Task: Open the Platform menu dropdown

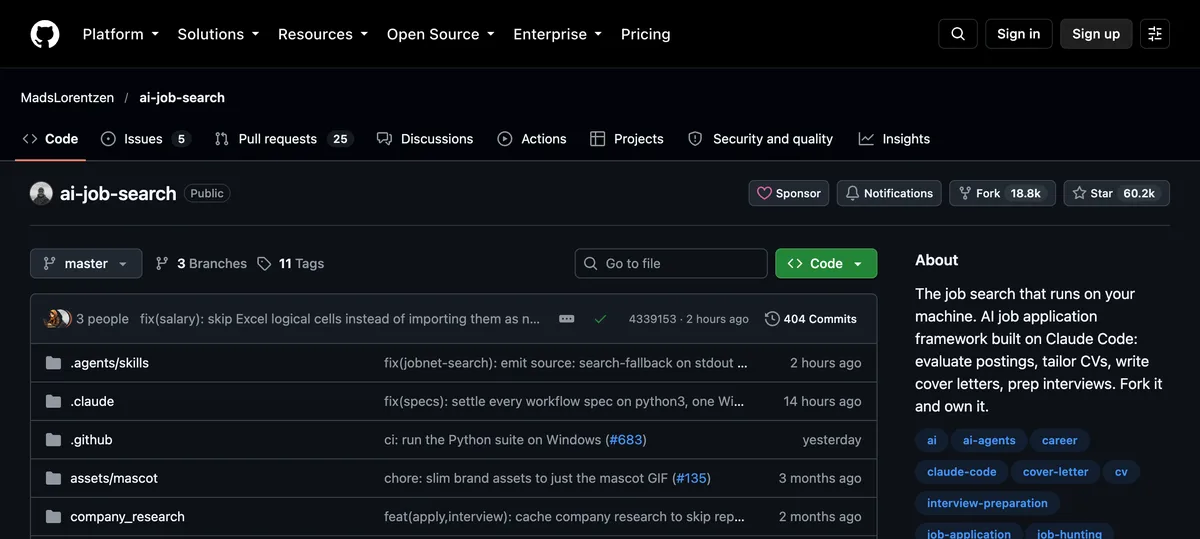Action: (121, 34)
